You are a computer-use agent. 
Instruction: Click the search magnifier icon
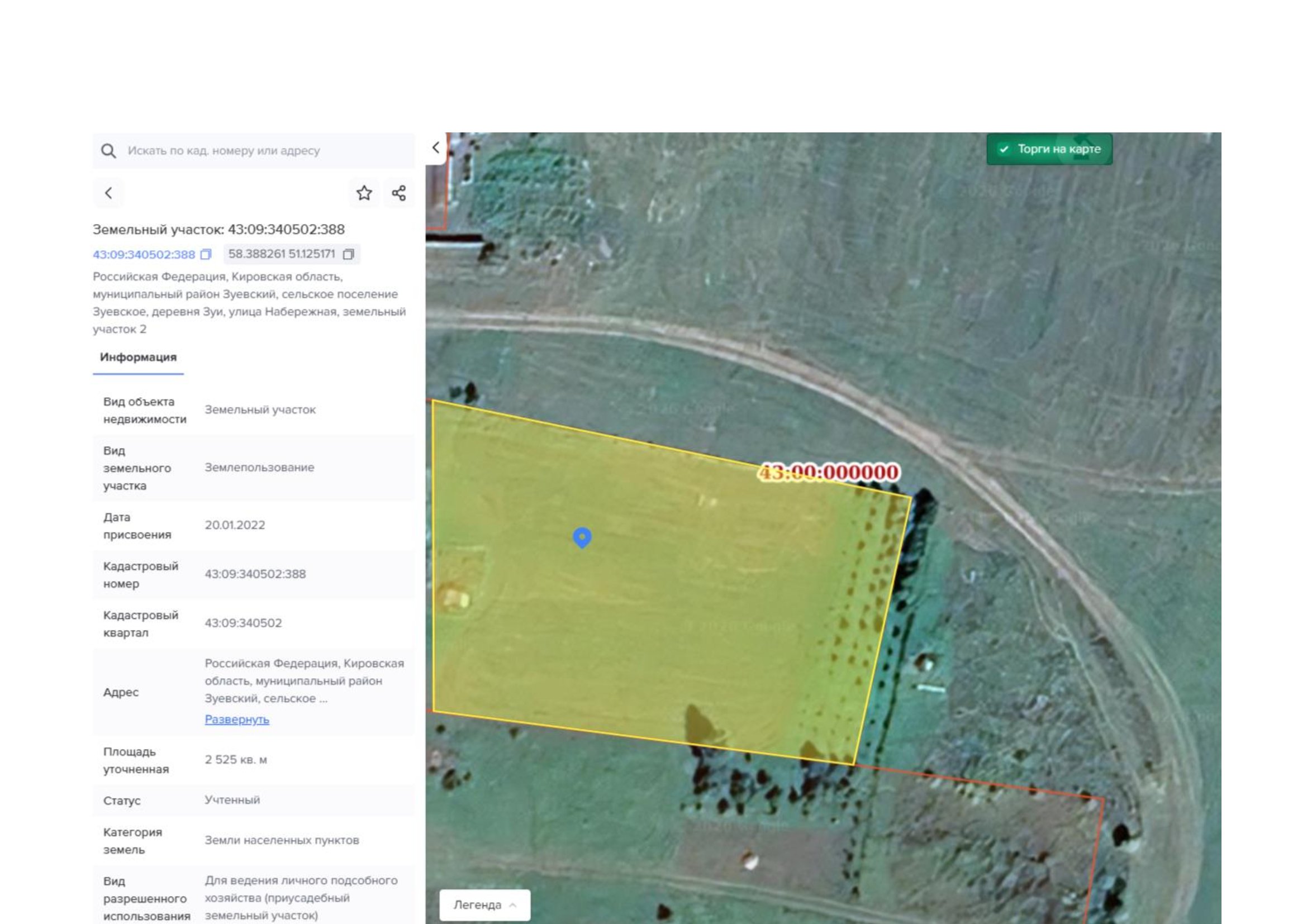(108, 151)
